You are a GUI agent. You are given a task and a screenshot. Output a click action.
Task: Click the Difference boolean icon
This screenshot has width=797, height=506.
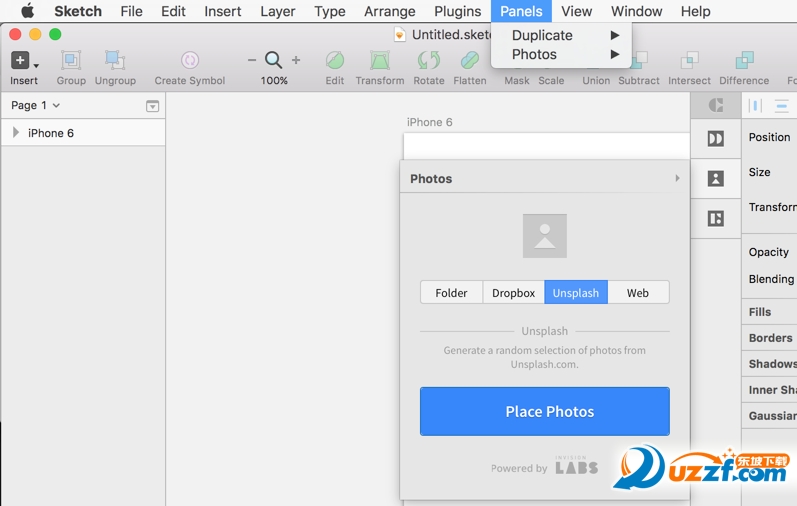pos(744,60)
